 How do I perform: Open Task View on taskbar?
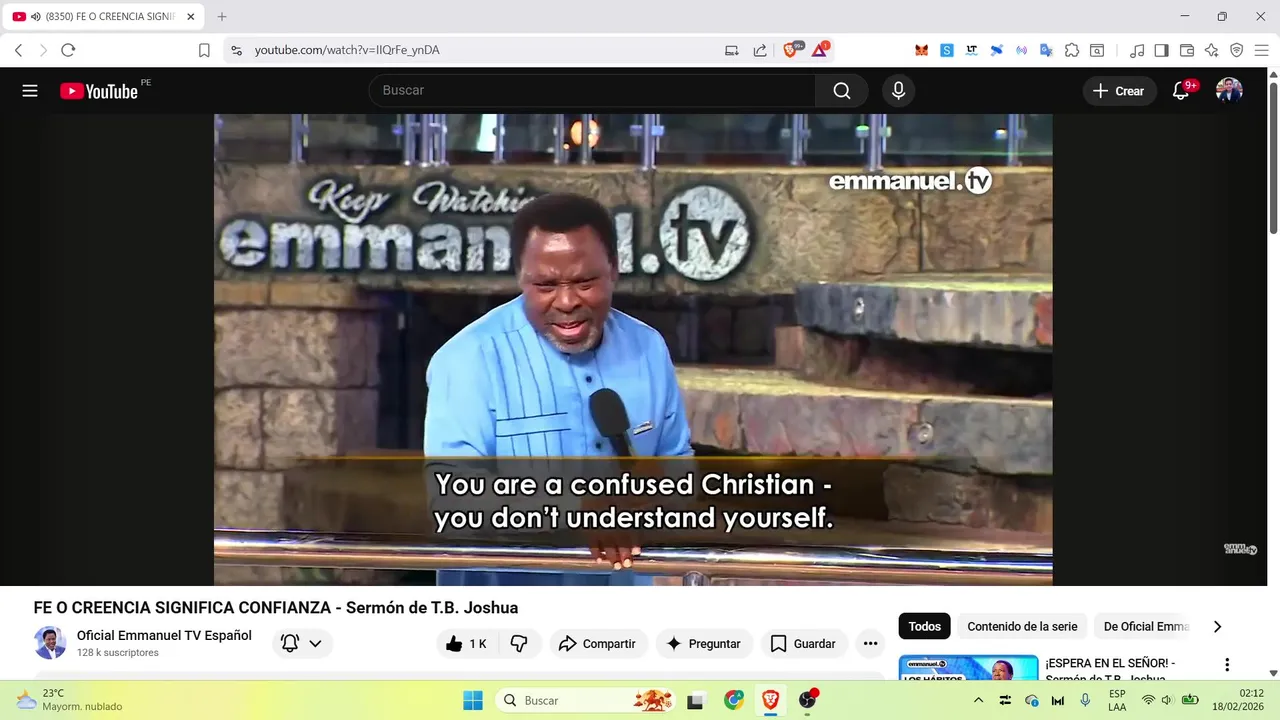coord(695,700)
